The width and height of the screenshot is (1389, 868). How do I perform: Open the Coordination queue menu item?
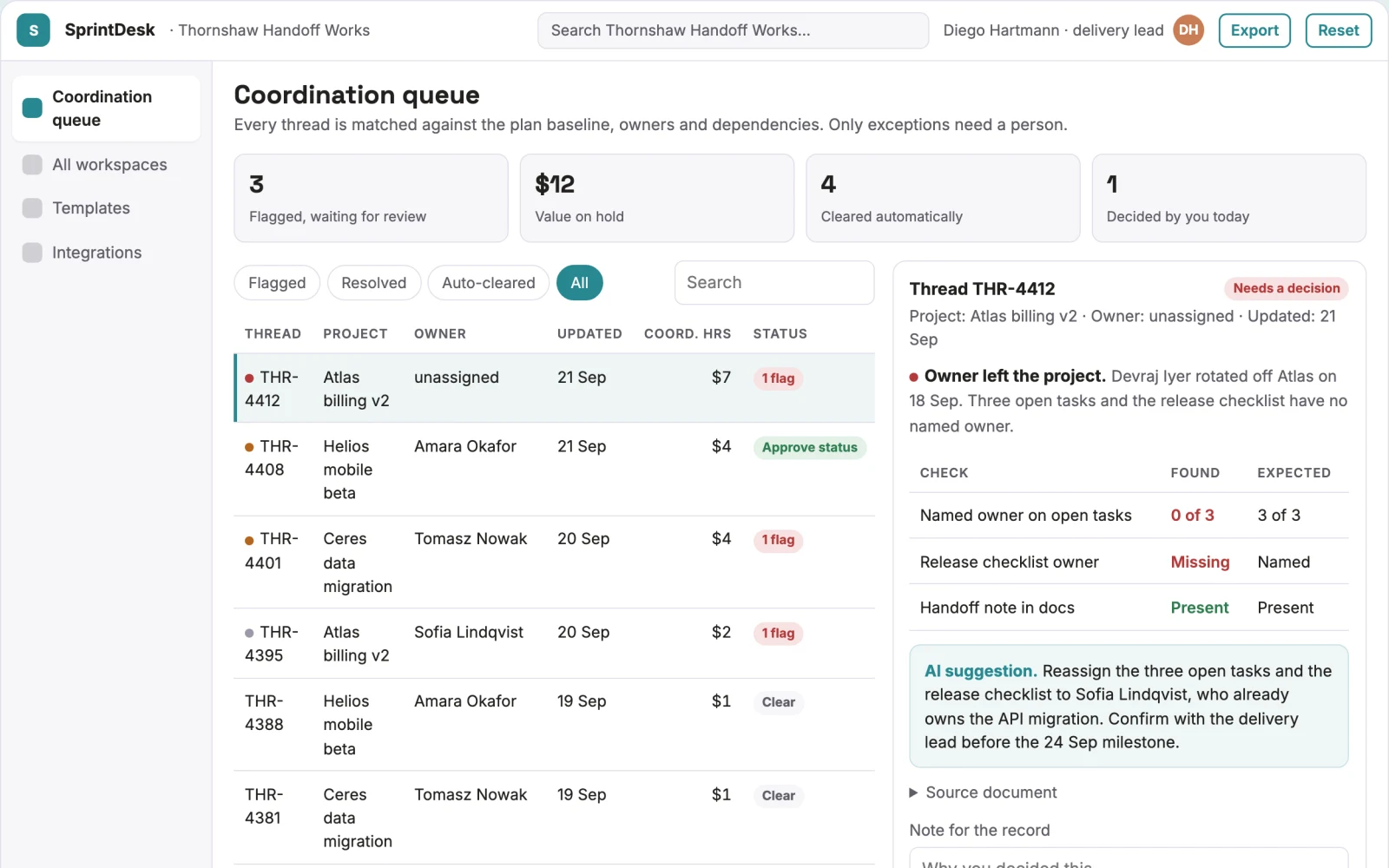point(106,108)
